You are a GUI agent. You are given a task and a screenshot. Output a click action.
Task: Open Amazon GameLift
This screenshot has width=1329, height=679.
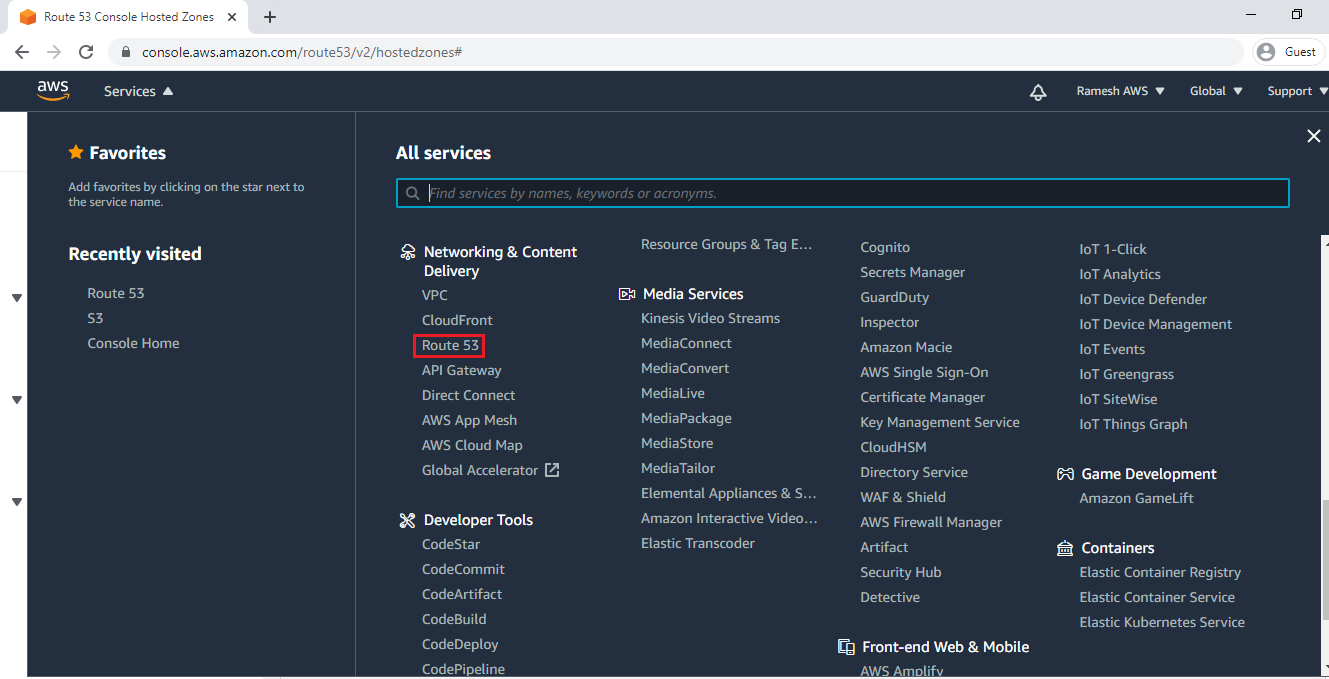click(x=1137, y=498)
